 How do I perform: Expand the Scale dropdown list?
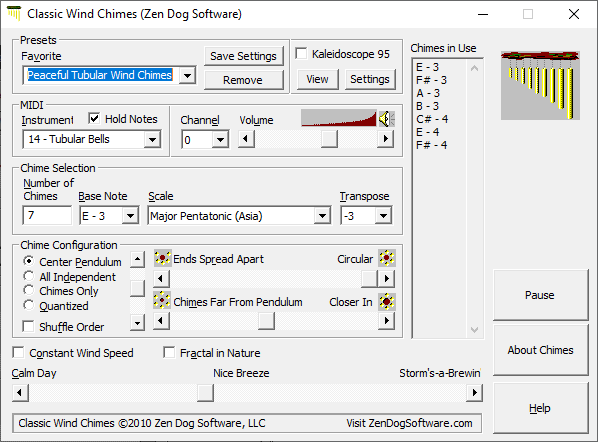[323, 216]
